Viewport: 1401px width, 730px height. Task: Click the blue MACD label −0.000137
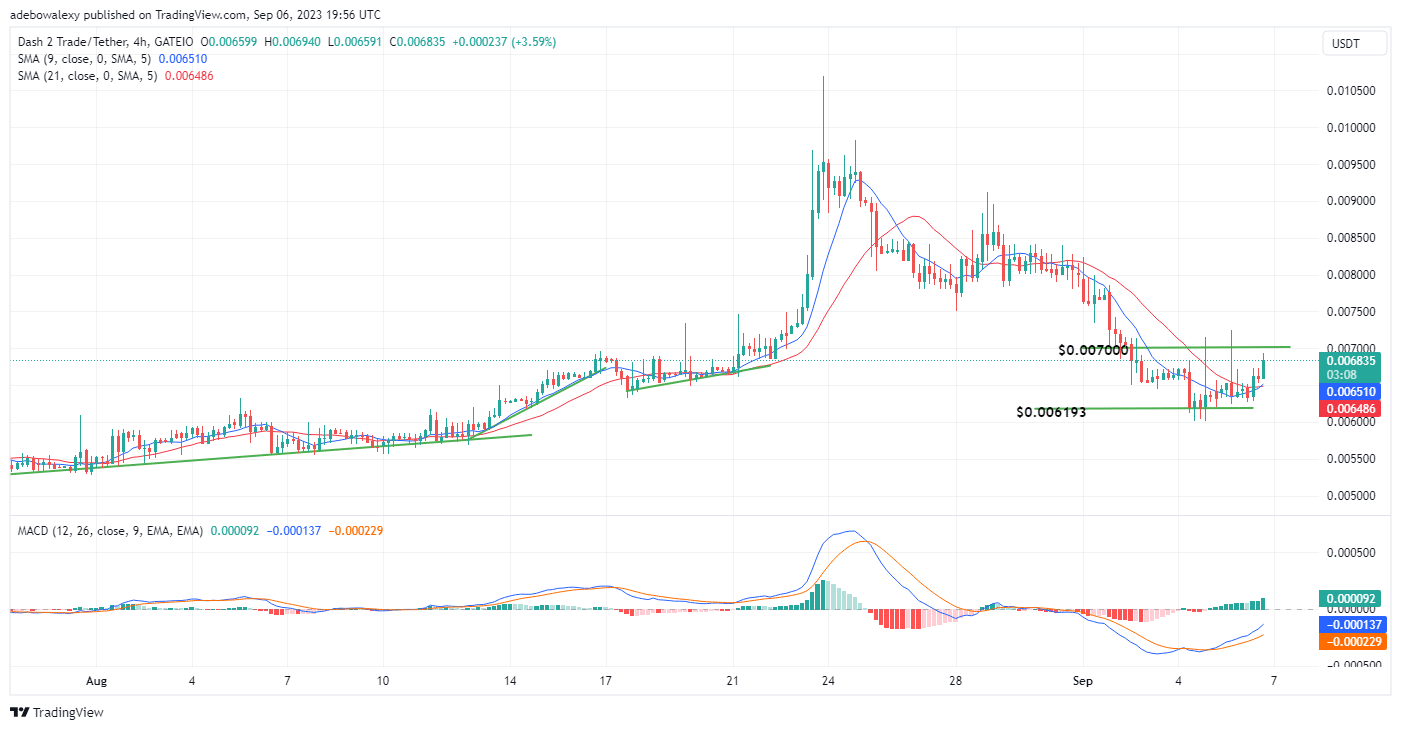tap(1352, 623)
